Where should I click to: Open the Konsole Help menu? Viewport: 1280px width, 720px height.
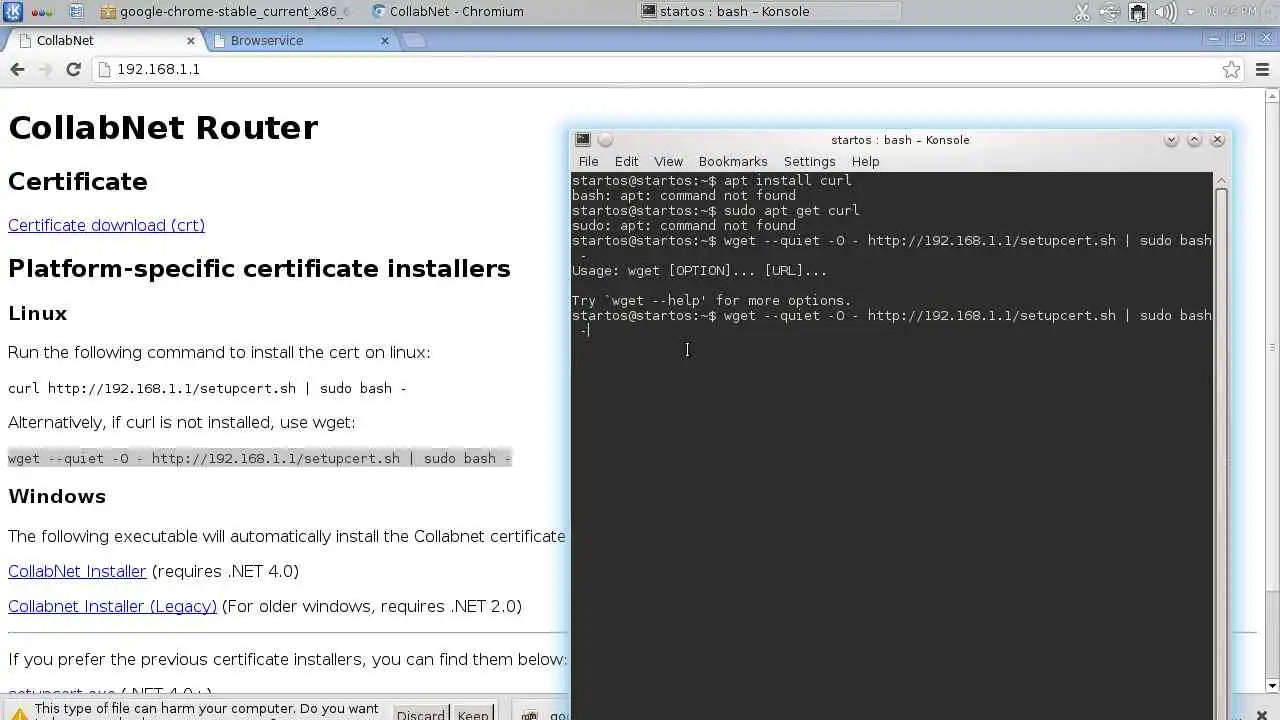[x=865, y=161]
